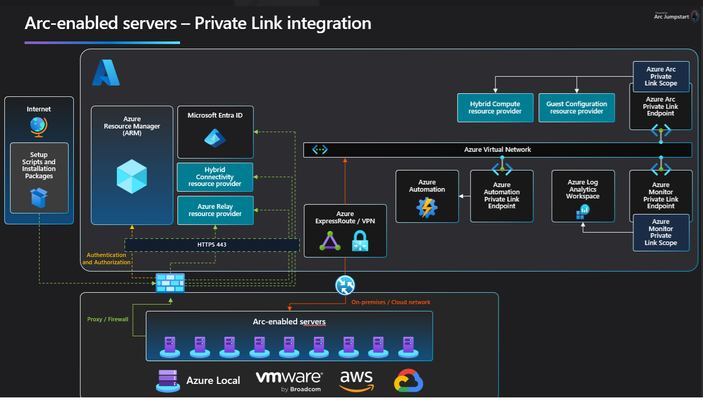Image resolution: width=703 pixels, height=400 pixels.
Task: Click the ExpressRoute triangle icon
Action: [330, 241]
